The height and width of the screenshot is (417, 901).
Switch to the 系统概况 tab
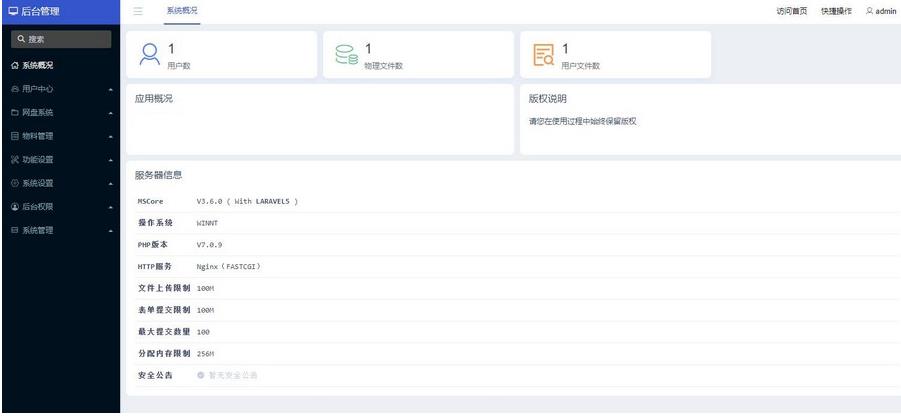[182, 11]
